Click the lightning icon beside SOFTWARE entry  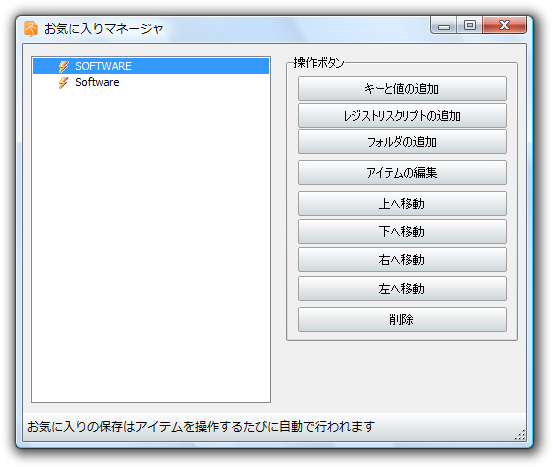[x=64, y=66]
